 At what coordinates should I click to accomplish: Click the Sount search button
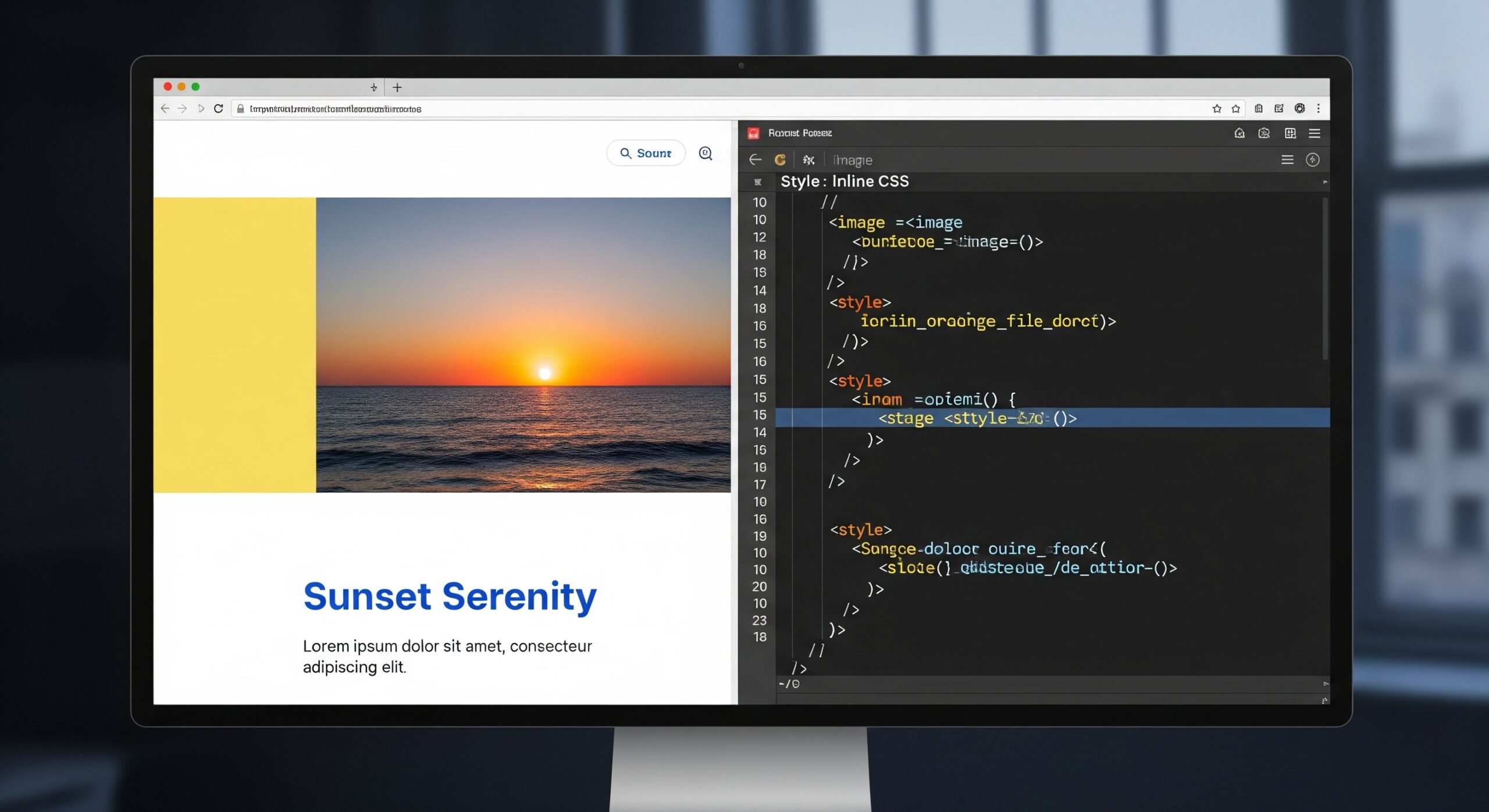[646, 153]
